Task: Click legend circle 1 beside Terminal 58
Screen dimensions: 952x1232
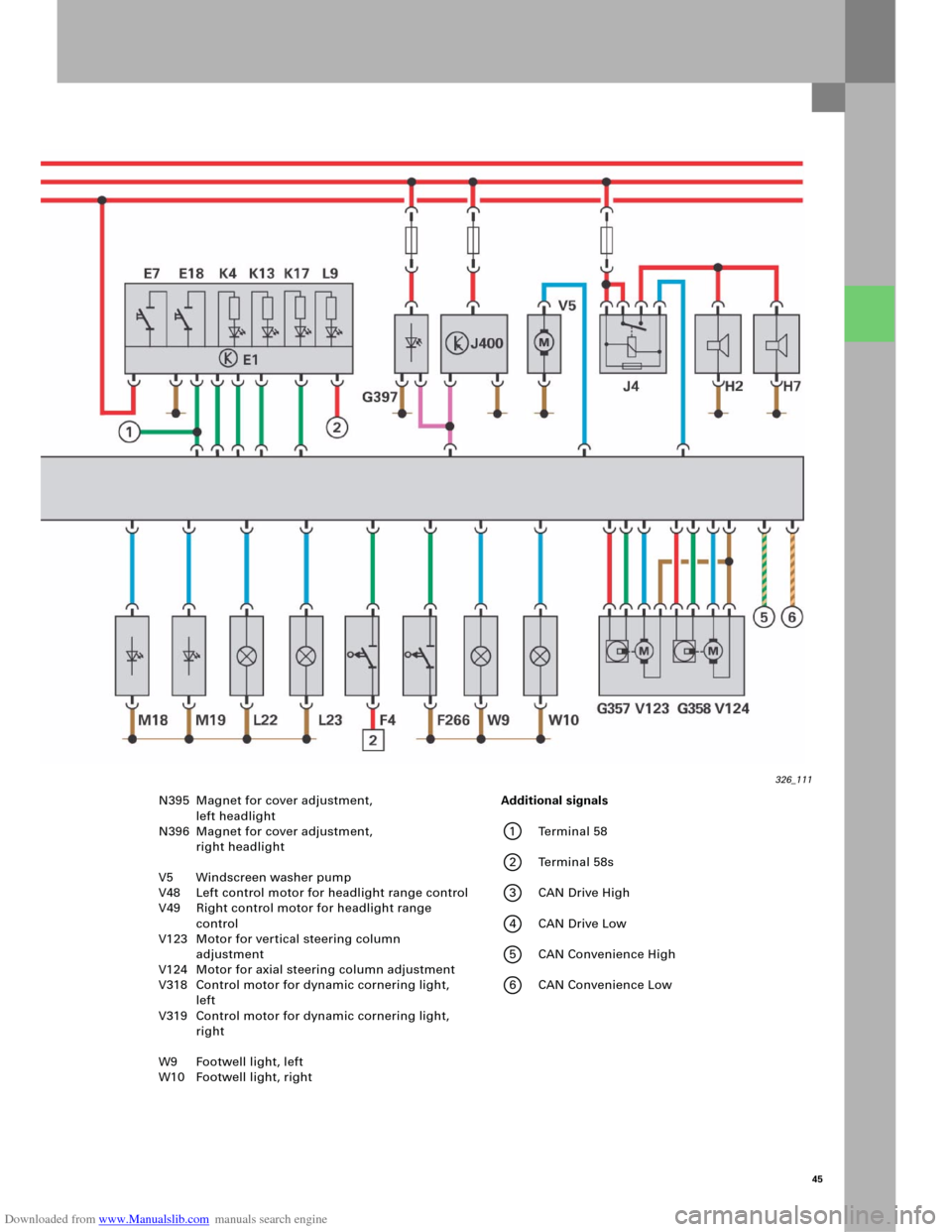Action: coord(512,831)
